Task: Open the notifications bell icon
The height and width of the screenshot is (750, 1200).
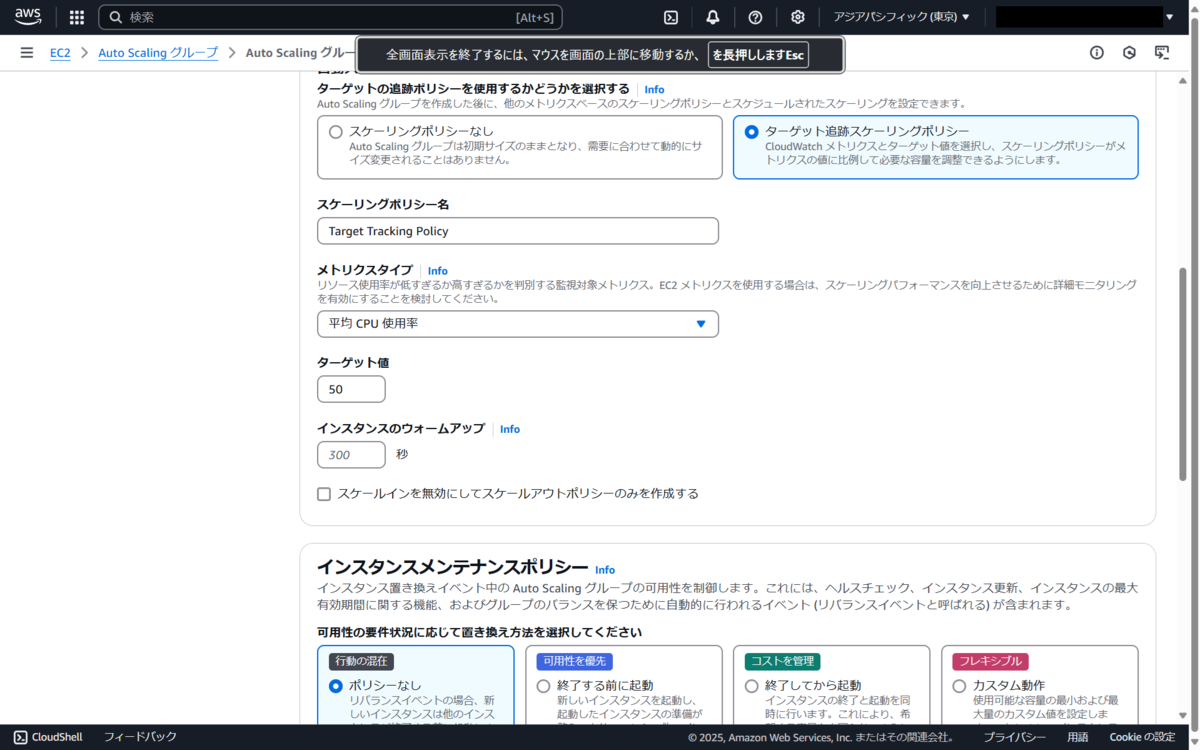Action: 713,17
